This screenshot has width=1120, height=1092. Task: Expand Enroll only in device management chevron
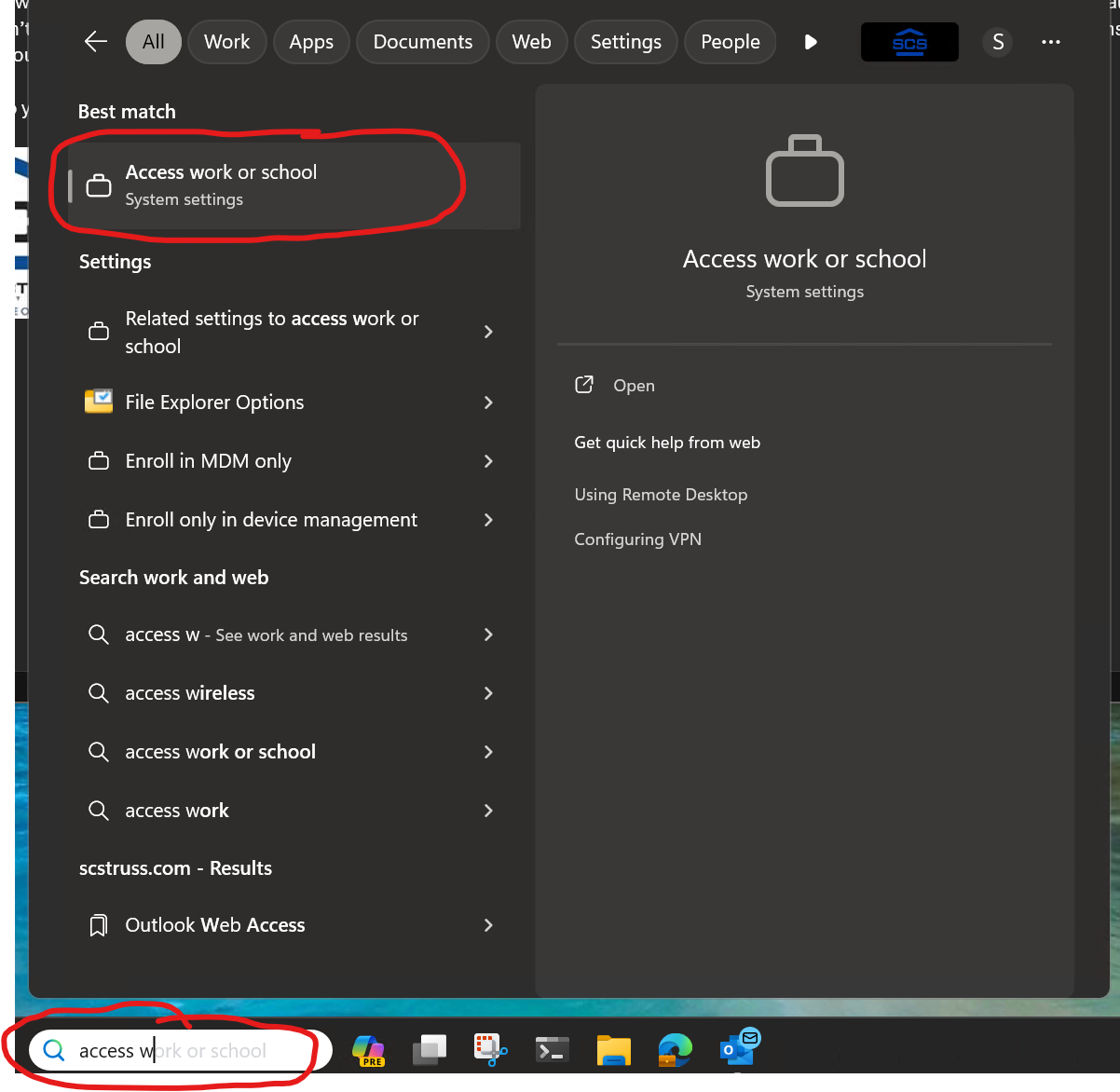coord(488,520)
